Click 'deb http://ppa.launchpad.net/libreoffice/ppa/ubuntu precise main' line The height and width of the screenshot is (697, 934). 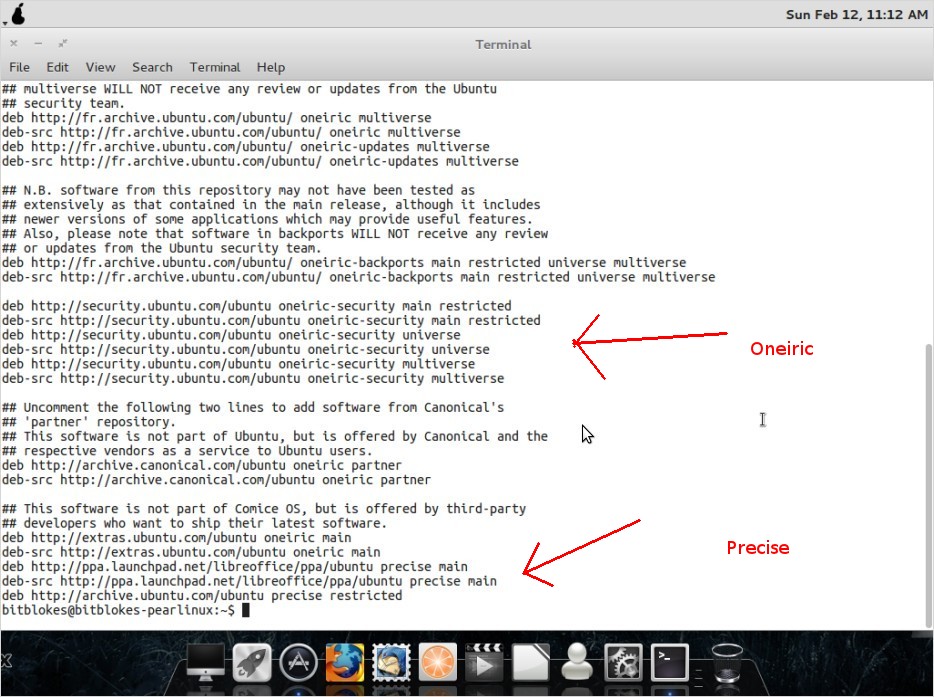235,567
